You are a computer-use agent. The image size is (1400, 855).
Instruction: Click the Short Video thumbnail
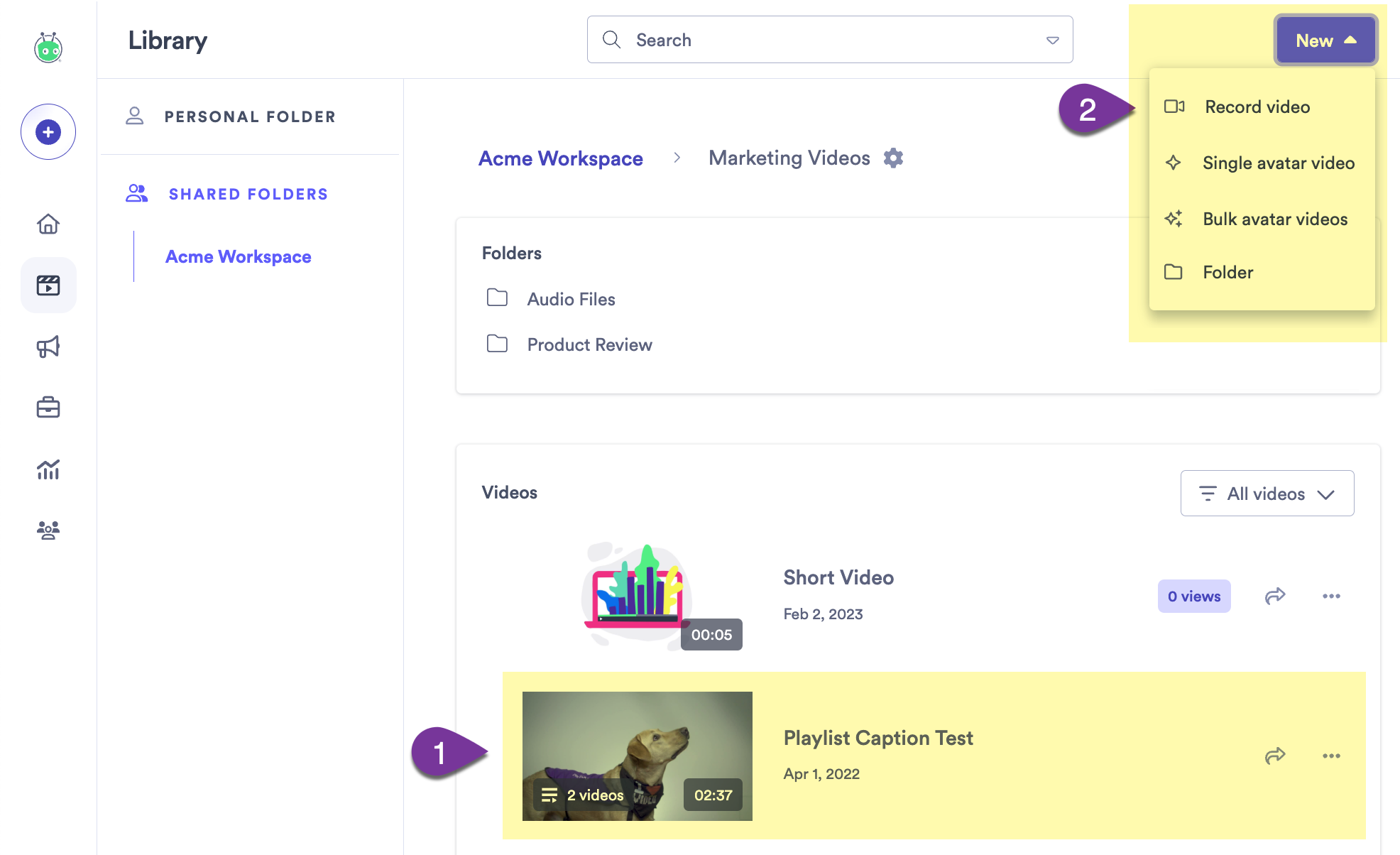click(638, 595)
